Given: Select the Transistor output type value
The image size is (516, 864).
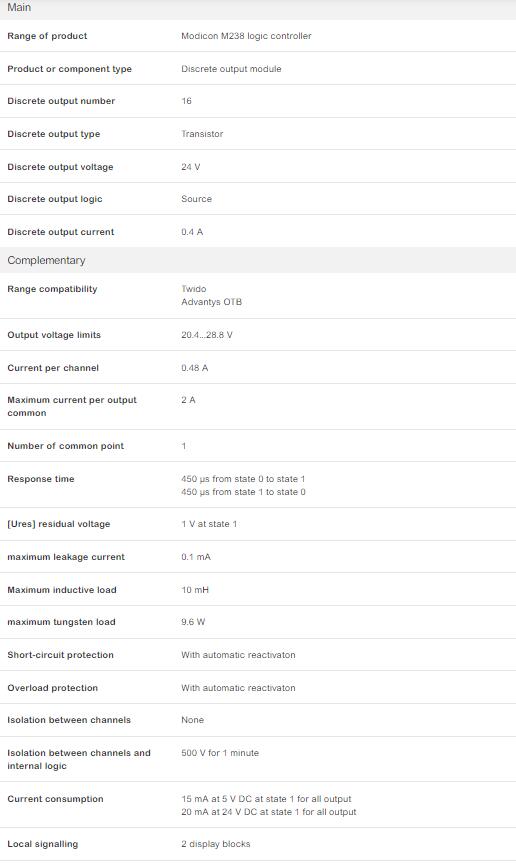Looking at the screenshot, I should (202, 134).
